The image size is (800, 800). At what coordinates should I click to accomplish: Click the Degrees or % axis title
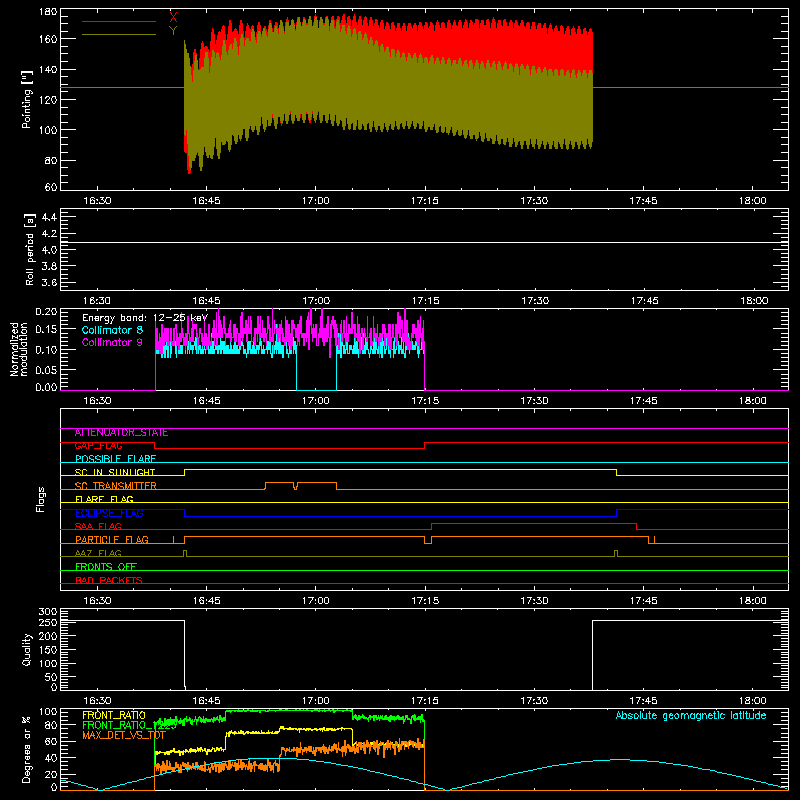[x=27, y=750]
